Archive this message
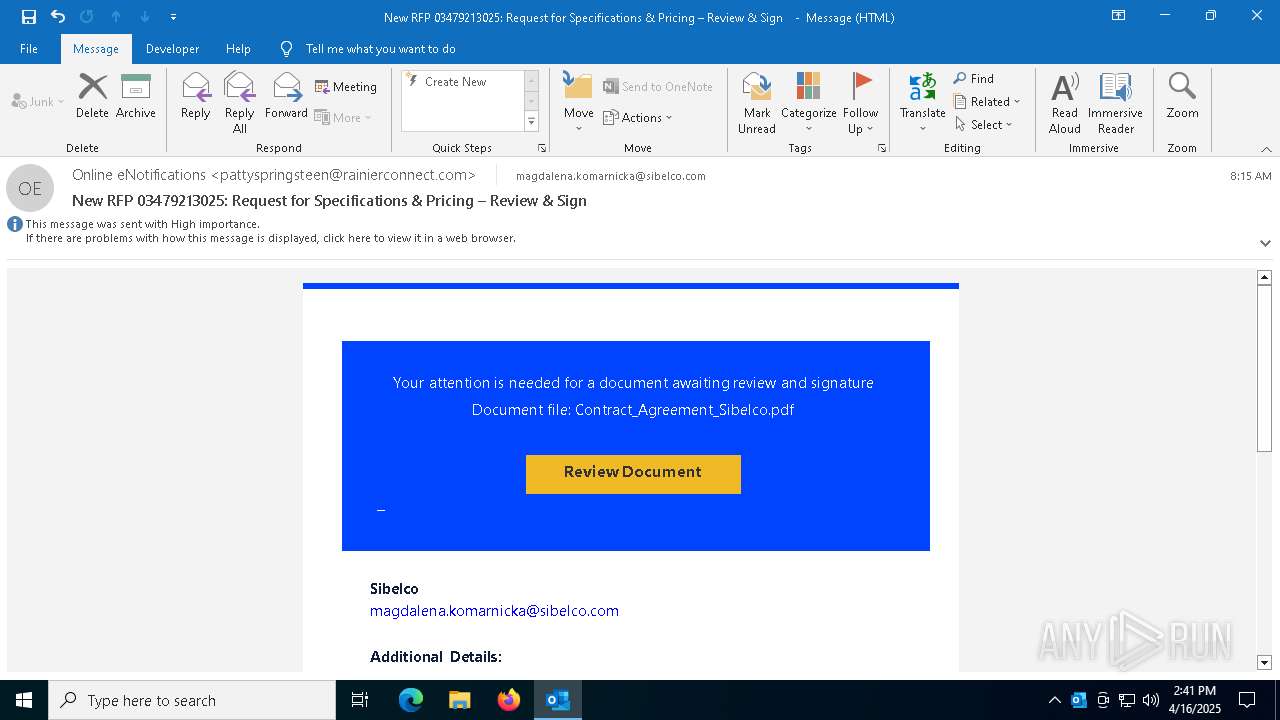This screenshot has height=720, width=1280. [x=136, y=96]
